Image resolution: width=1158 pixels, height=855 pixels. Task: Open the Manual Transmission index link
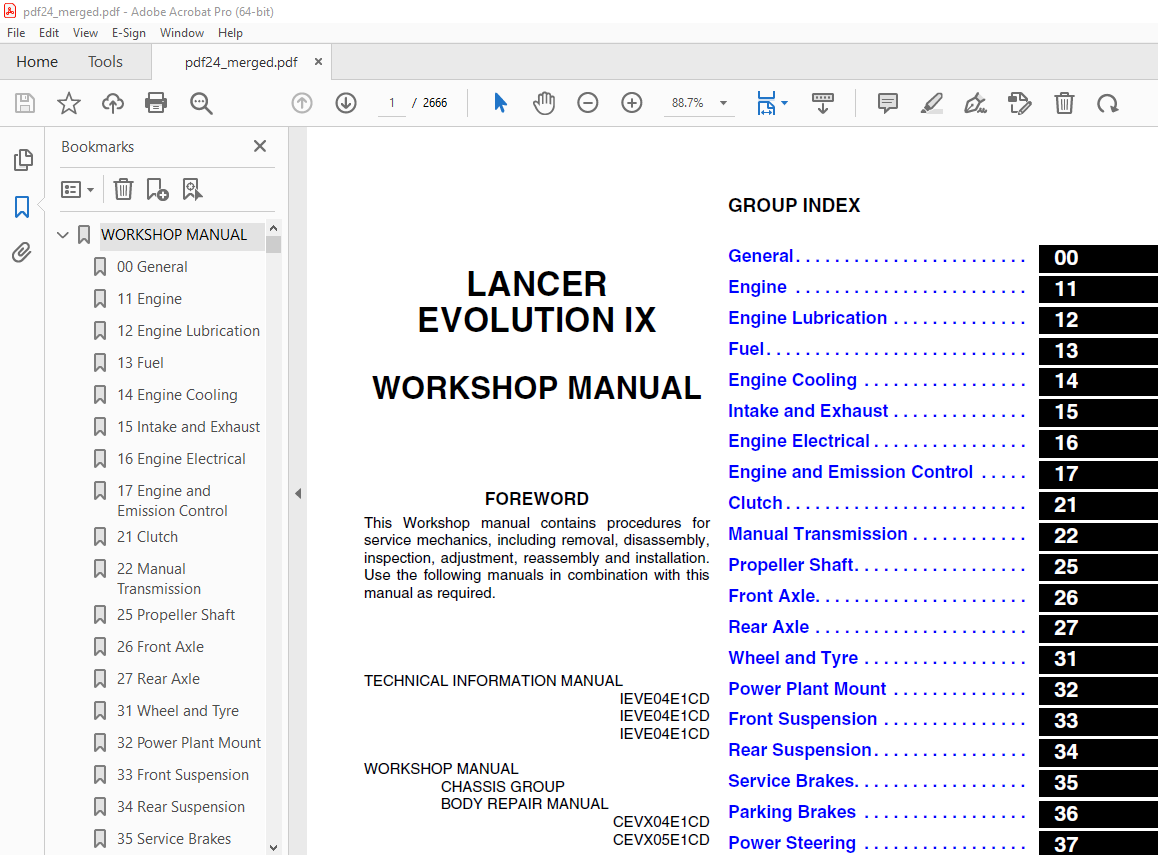point(818,534)
